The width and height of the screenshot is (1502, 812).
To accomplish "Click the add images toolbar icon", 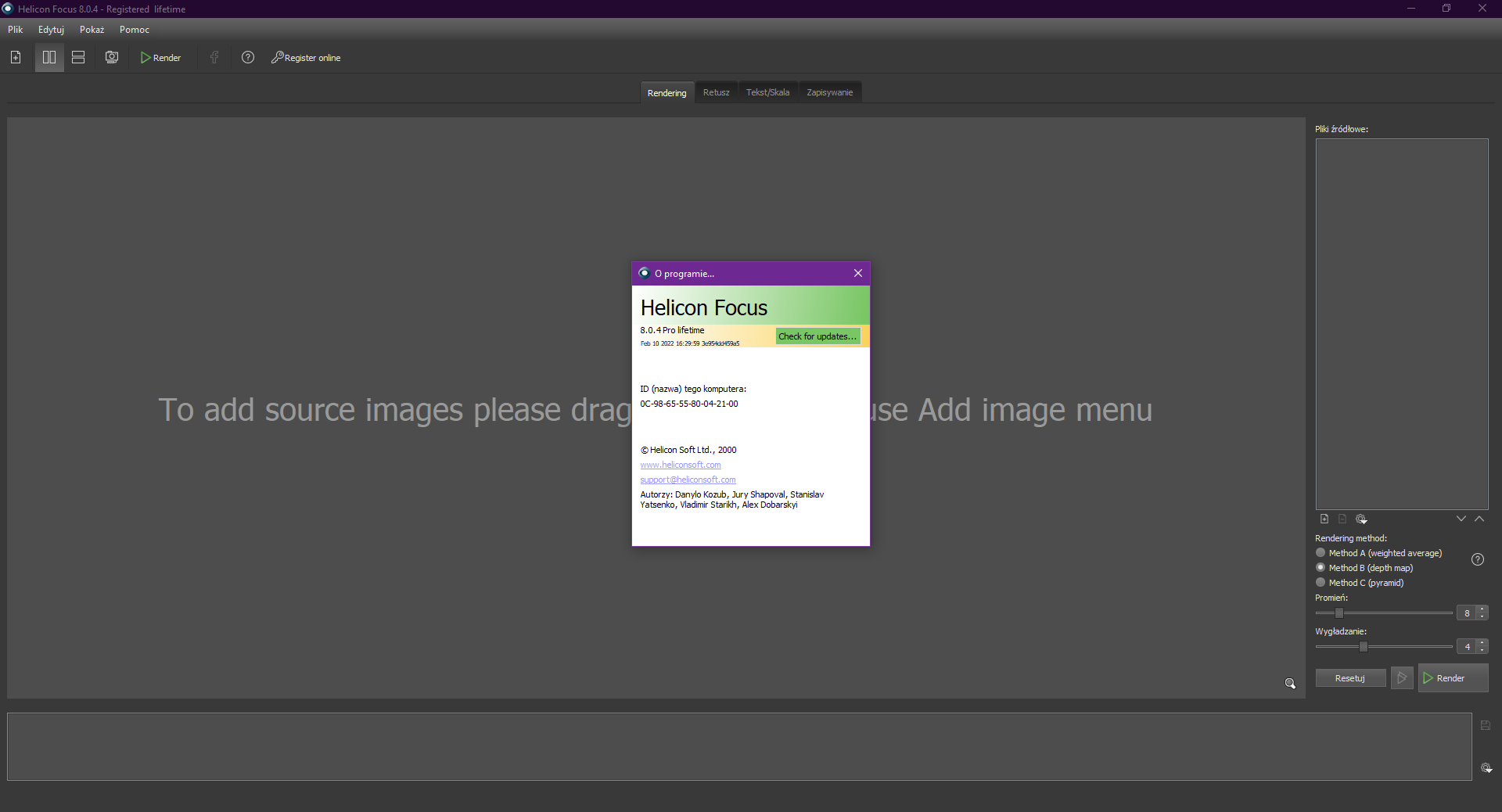I will pyautogui.click(x=16, y=58).
